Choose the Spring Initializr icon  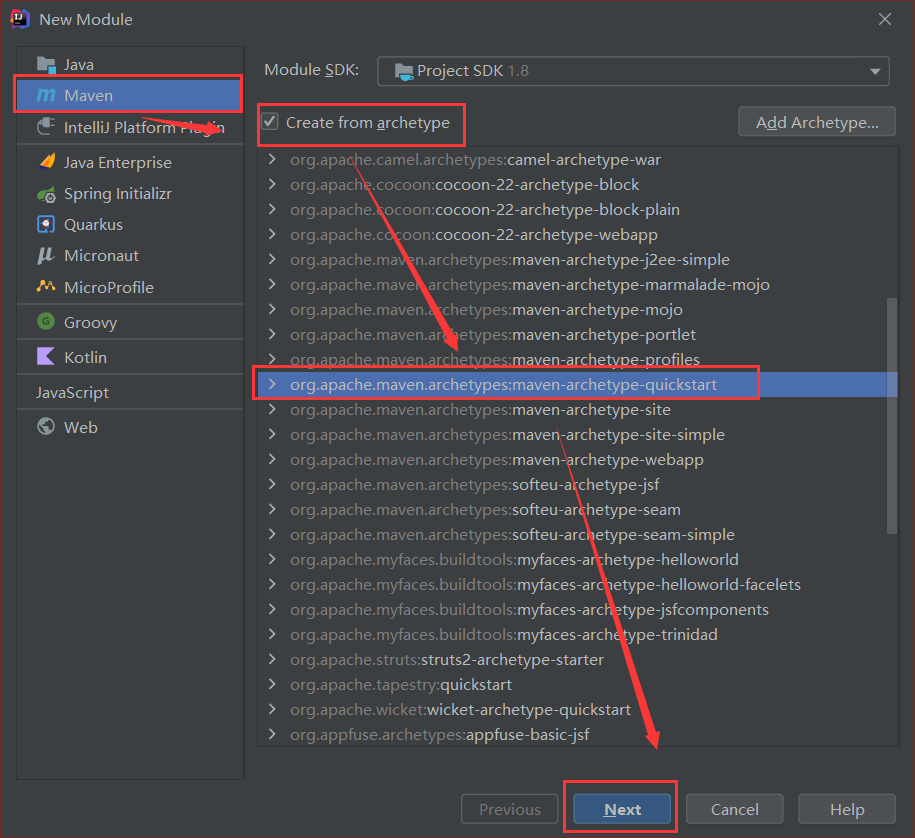[46, 194]
